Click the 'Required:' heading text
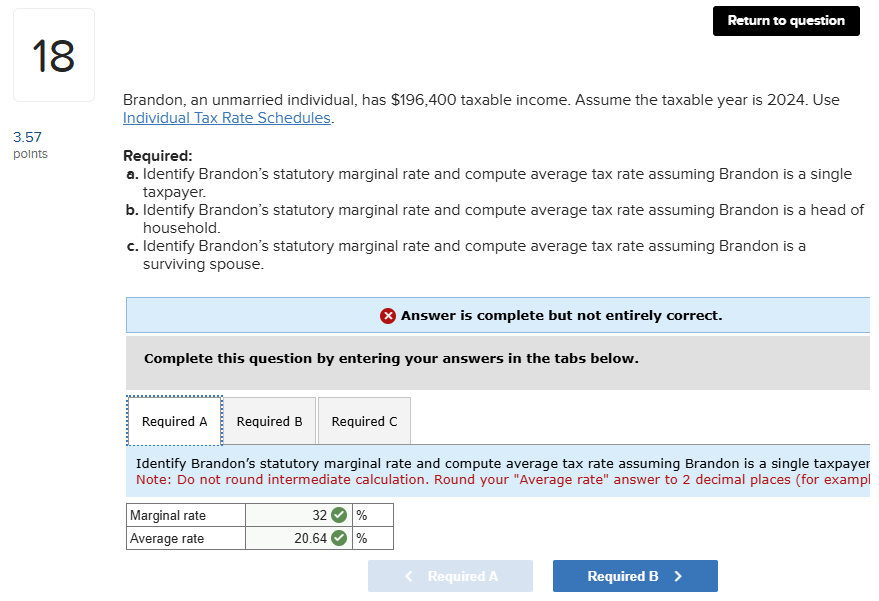The image size is (879, 601). pos(158,156)
